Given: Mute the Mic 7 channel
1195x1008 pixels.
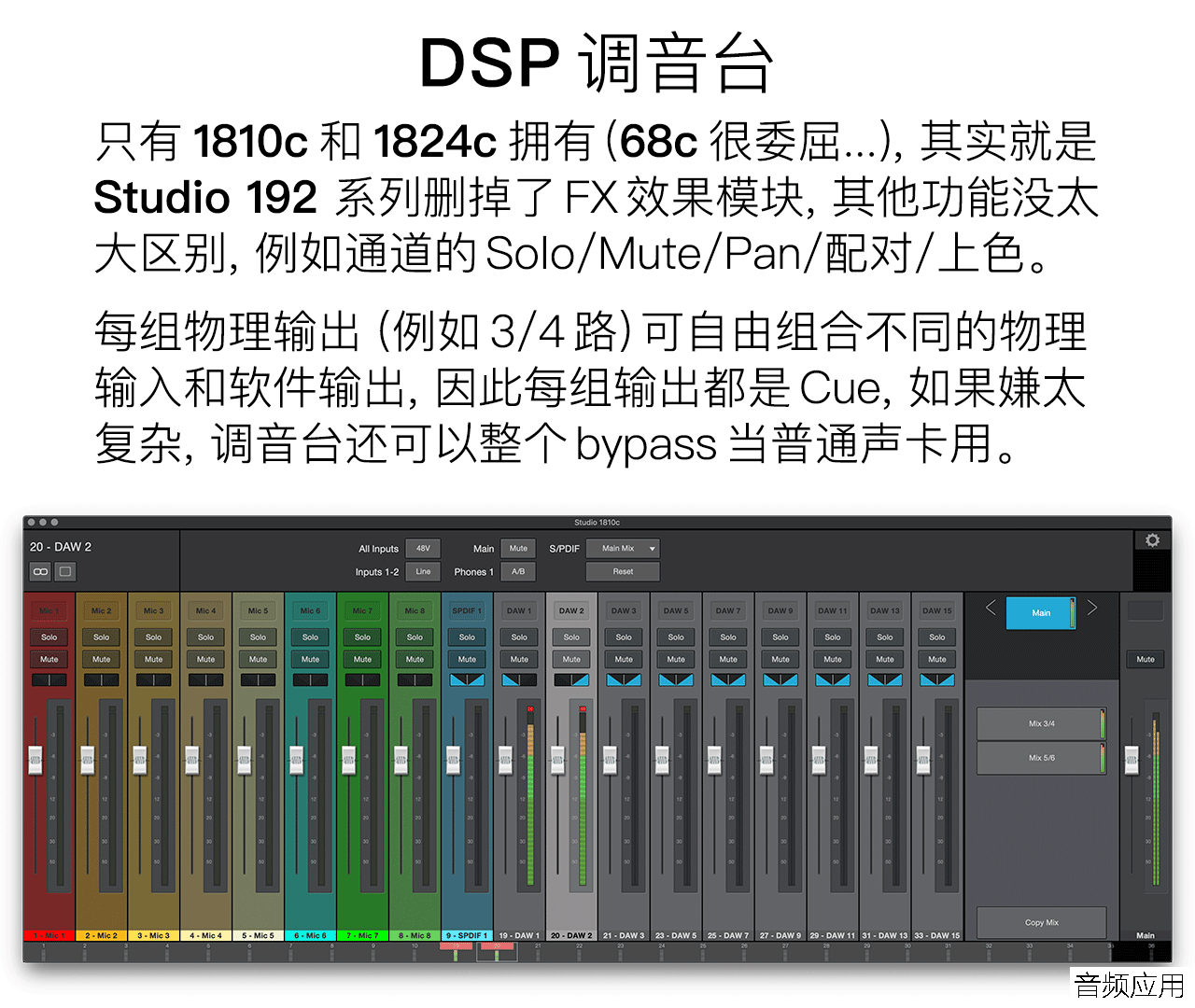Looking at the screenshot, I should click(363, 659).
